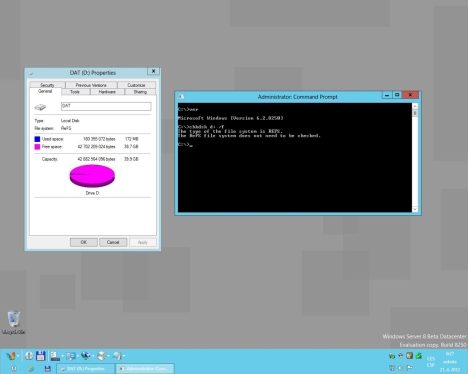Click the network status icon beside the speaker
This screenshot has width=468, height=374.
(x=392, y=368)
